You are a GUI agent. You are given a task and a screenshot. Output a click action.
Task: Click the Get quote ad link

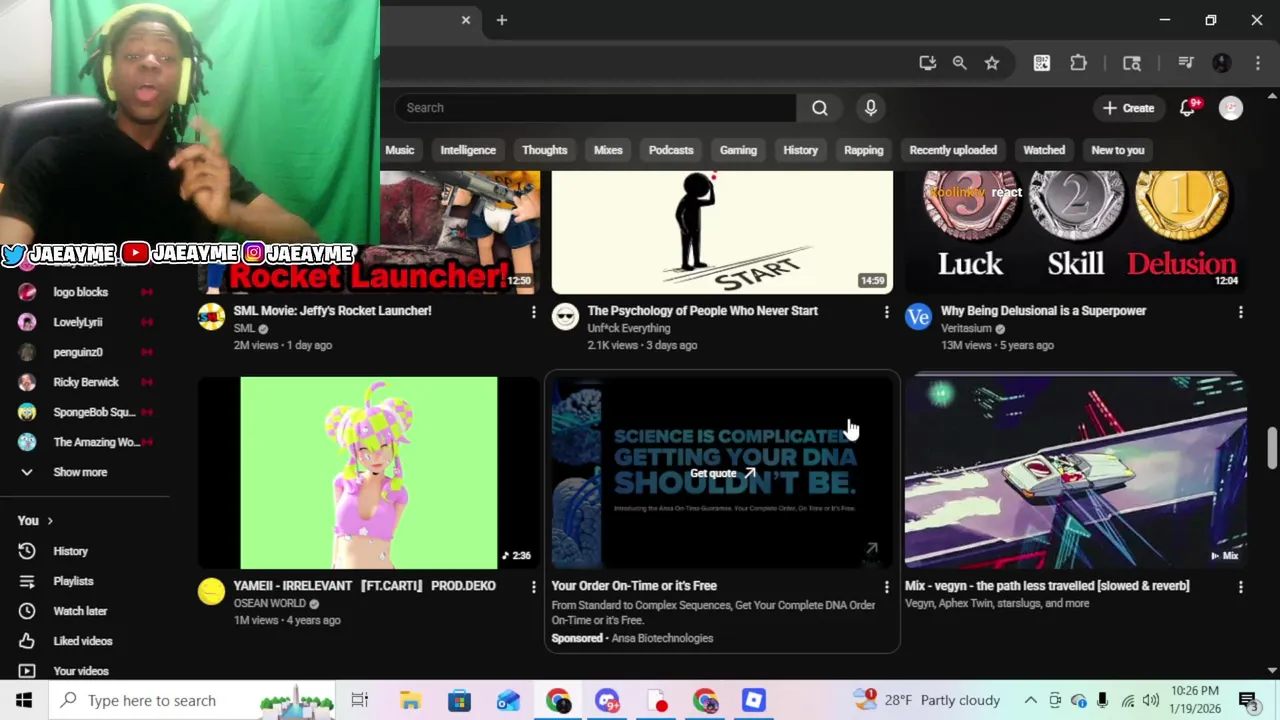pos(722,473)
